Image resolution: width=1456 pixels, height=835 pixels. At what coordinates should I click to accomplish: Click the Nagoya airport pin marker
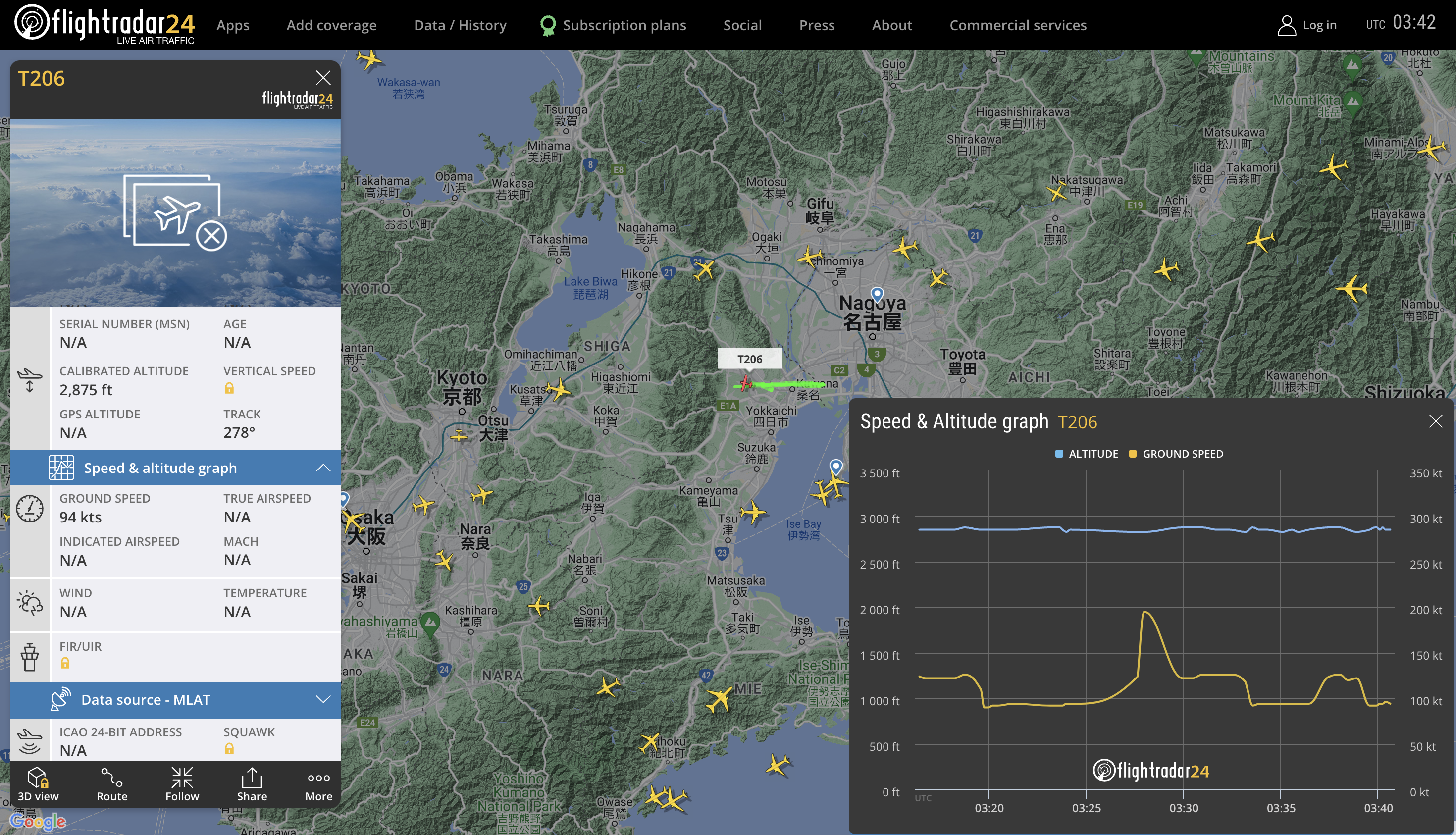pyautogui.click(x=878, y=295)
